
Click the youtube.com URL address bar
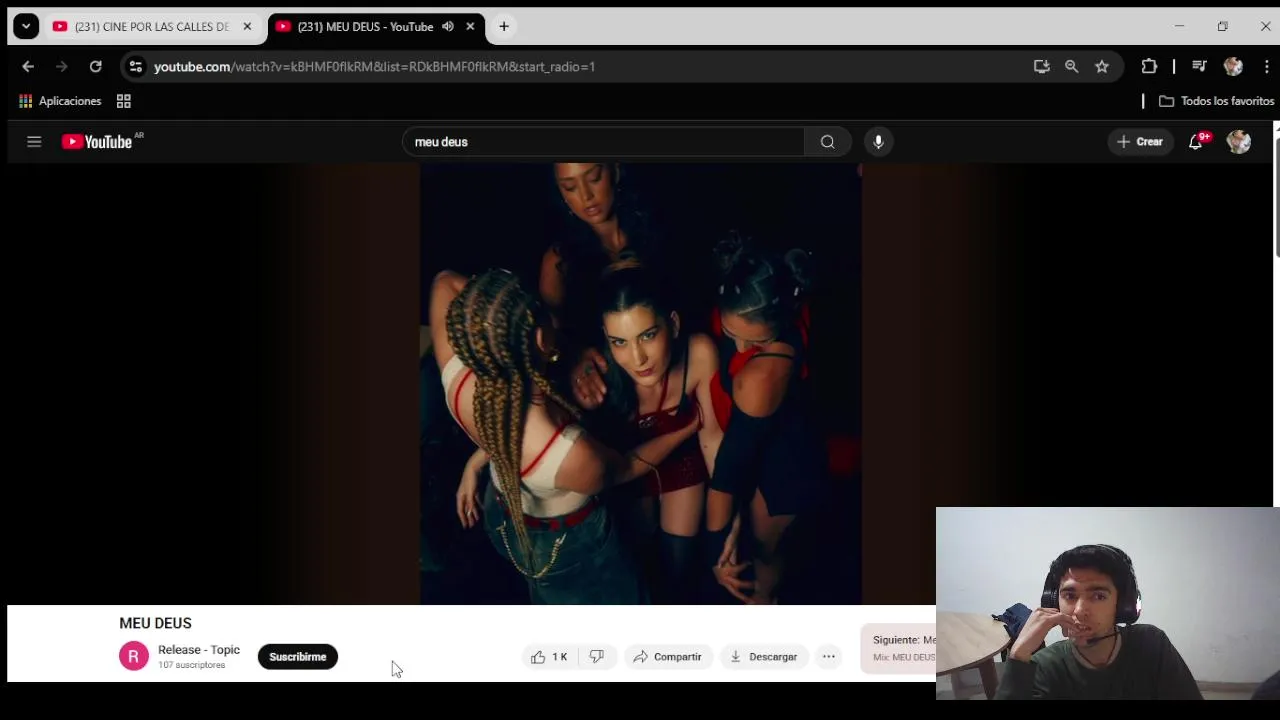coord(374,67)
